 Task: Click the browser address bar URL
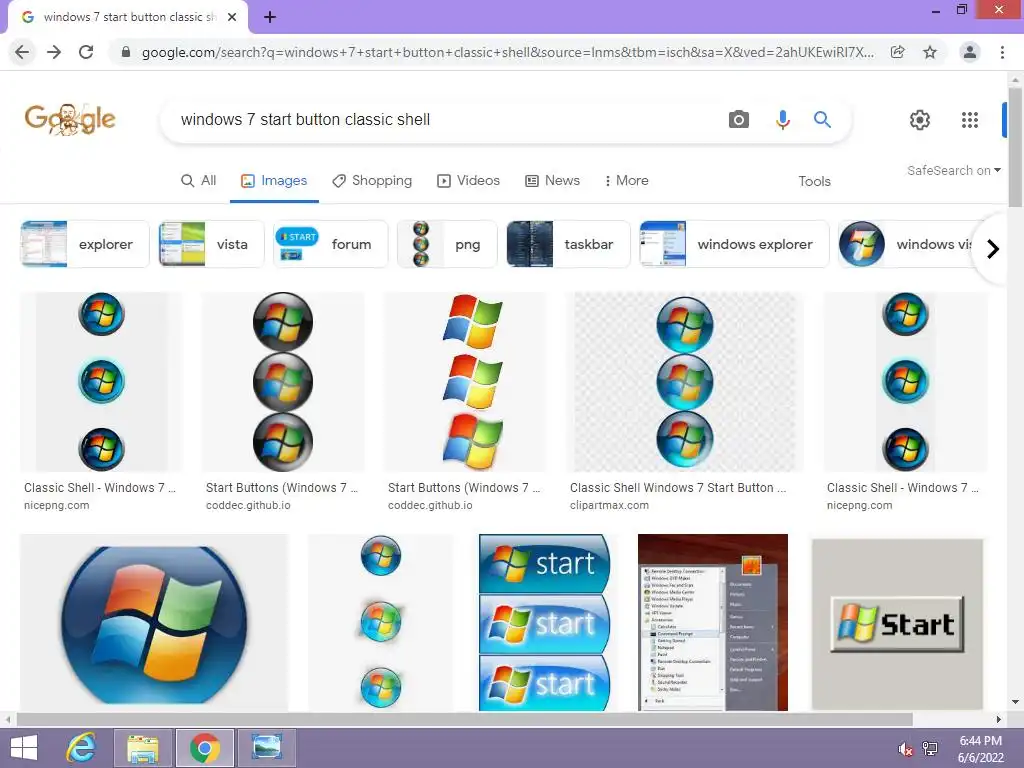pyautogui.click(x=507, y=52)
